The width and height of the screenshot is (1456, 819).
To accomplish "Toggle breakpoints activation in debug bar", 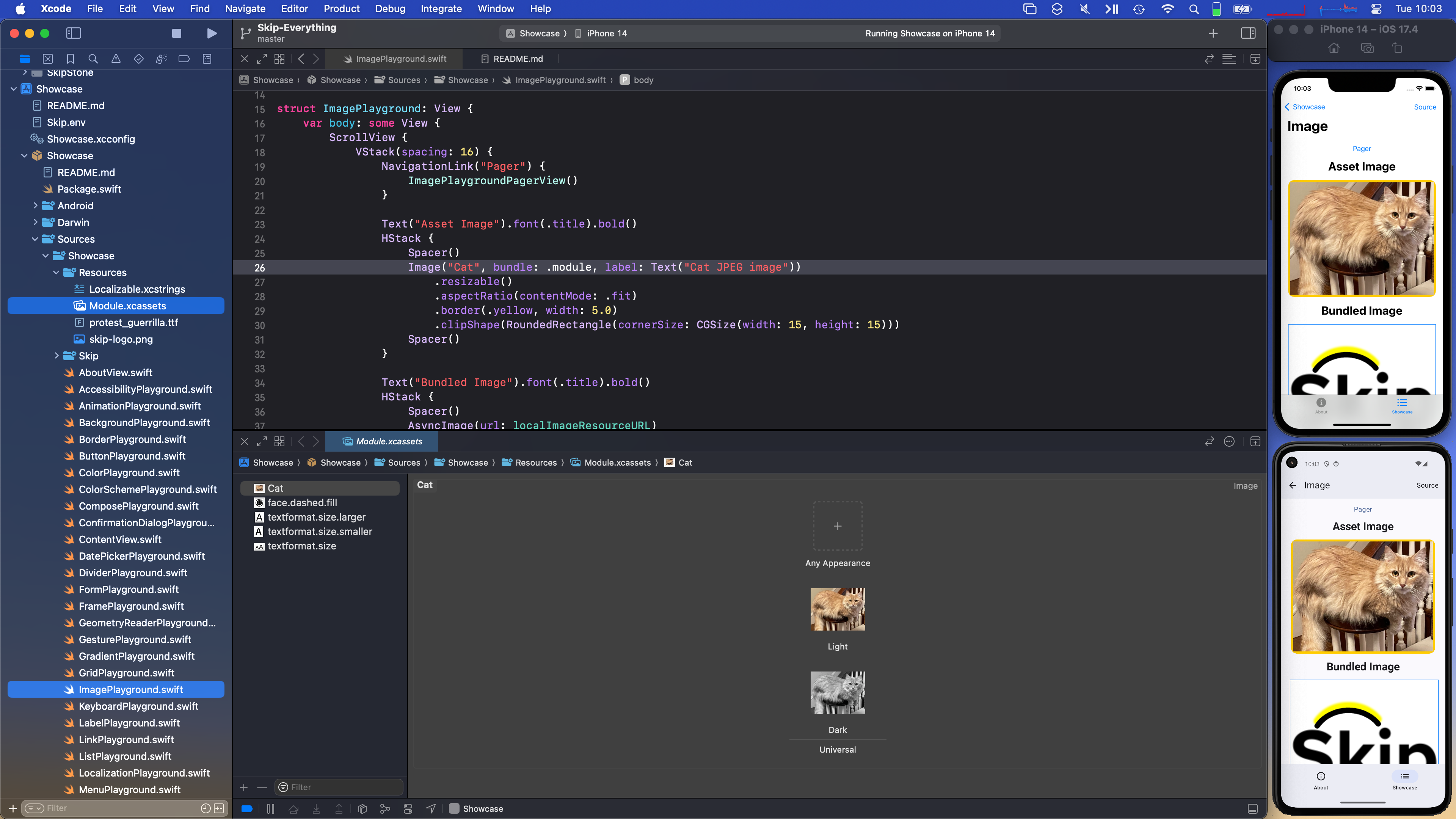I will click(247, 809).
